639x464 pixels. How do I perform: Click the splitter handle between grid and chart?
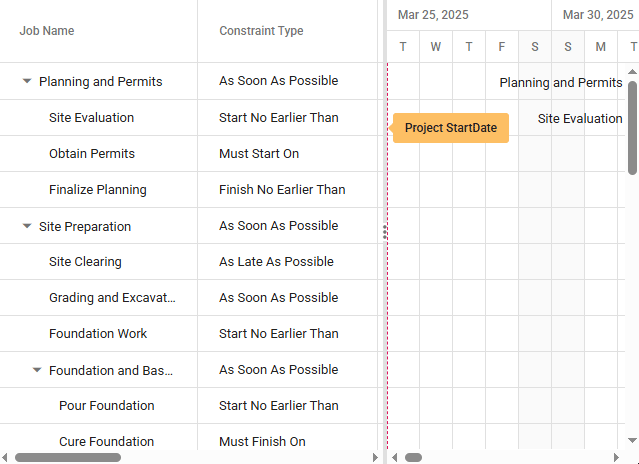click(x=384, y=232)
